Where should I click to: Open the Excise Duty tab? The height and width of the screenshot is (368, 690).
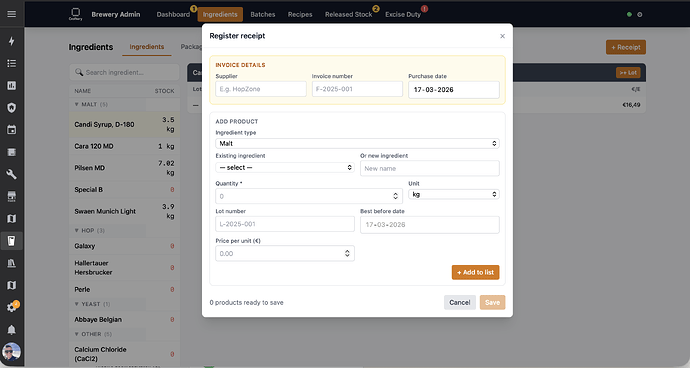(403, 15)
